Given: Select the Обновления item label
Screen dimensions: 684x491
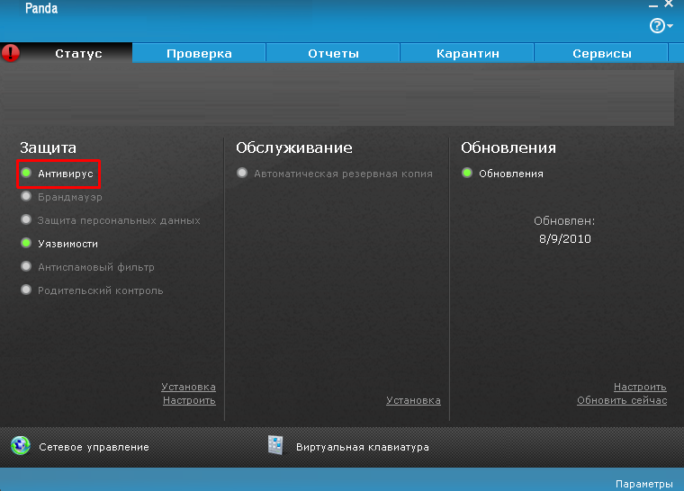Looking at the screenshot, I should (x=511, y=174).
